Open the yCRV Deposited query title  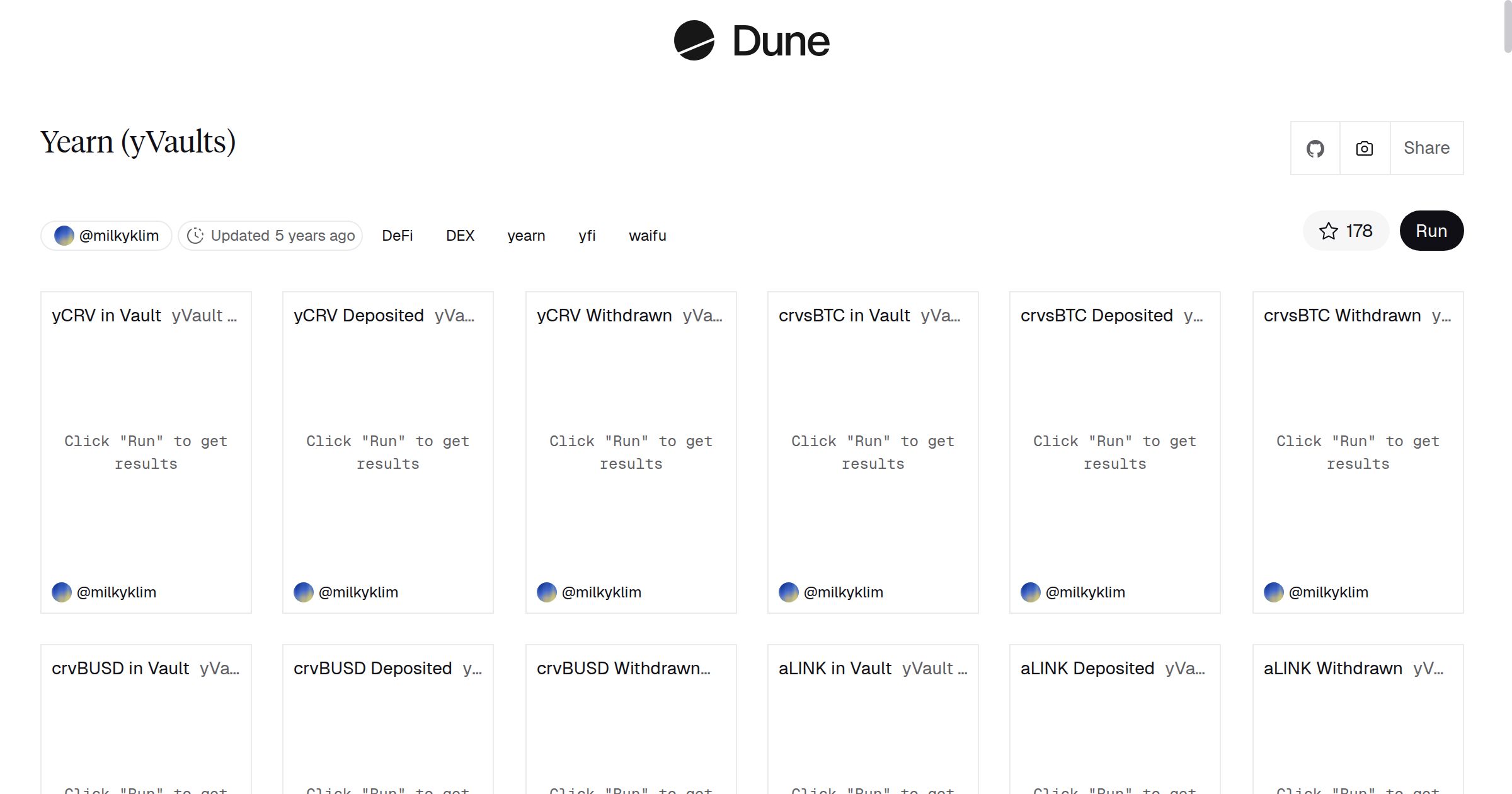coord(358,316)
